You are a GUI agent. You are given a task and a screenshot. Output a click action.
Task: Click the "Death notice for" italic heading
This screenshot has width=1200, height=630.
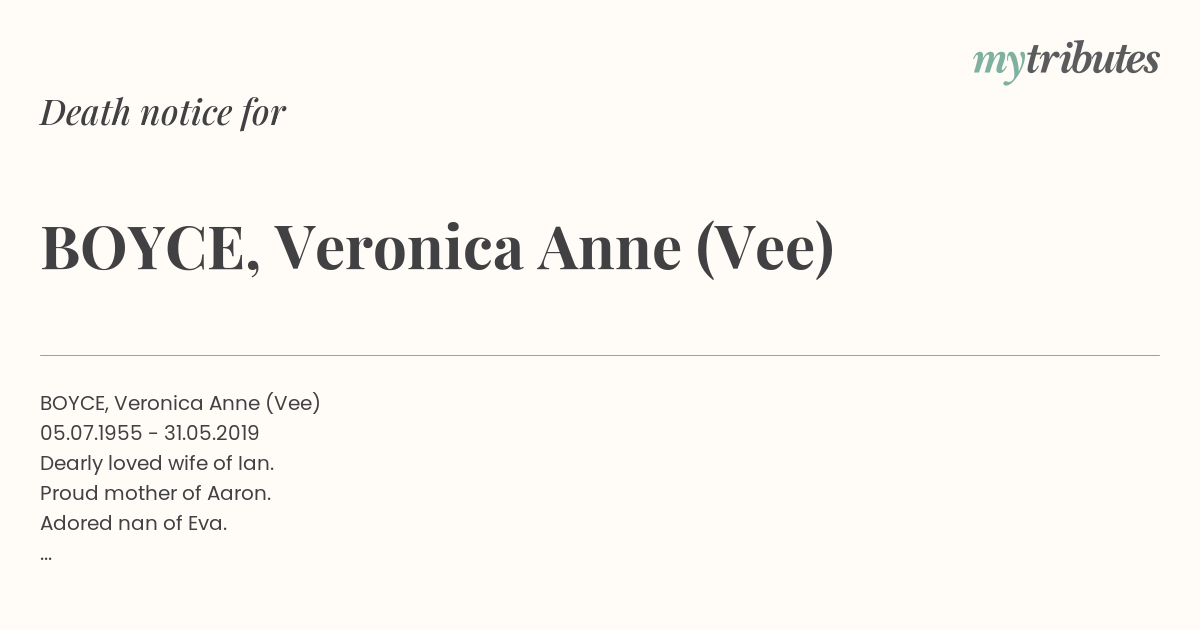click(163, 113)
